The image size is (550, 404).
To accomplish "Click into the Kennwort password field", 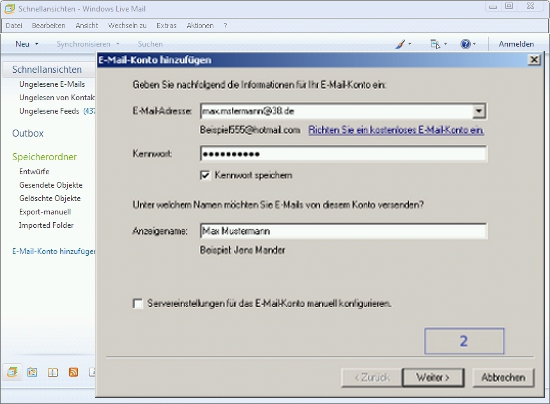I will pyautogui.click(x=343, y=154).
